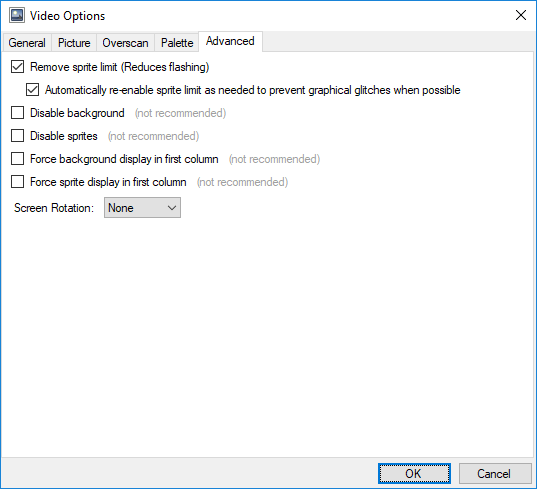This screenshot has width=537, height=489.
Task: Uncheck Remove sprite limit checkbox
Action: click(17, 67)
